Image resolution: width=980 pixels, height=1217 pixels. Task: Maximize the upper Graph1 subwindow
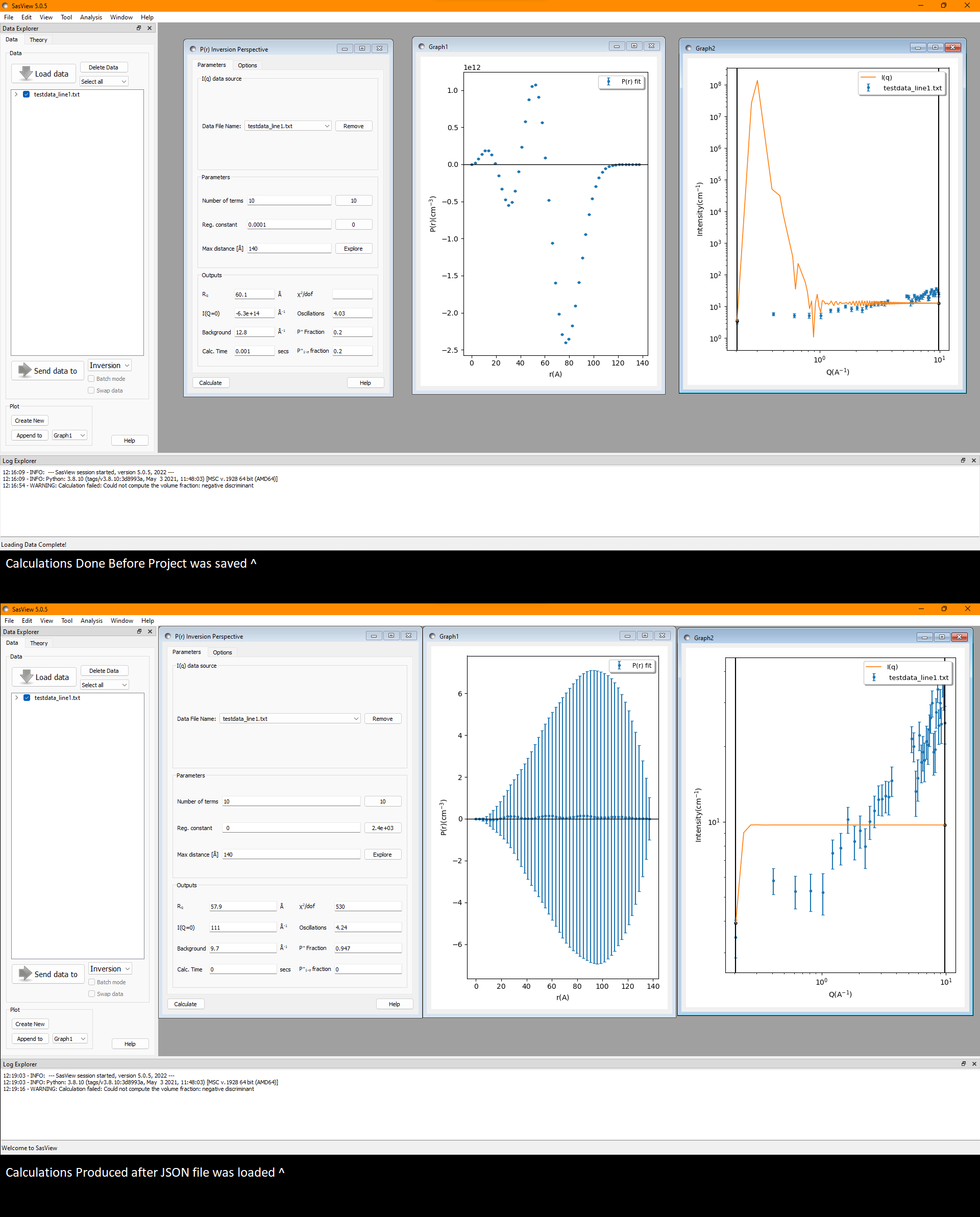(634, 46)
